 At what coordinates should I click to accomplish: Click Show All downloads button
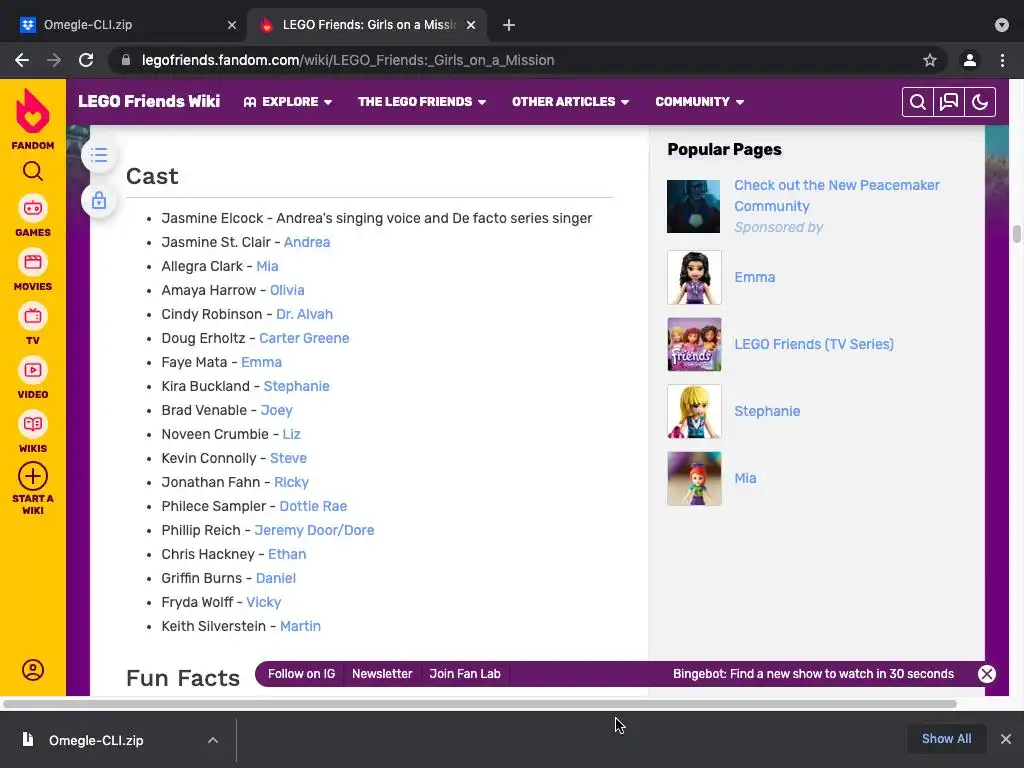coord(946,739)
